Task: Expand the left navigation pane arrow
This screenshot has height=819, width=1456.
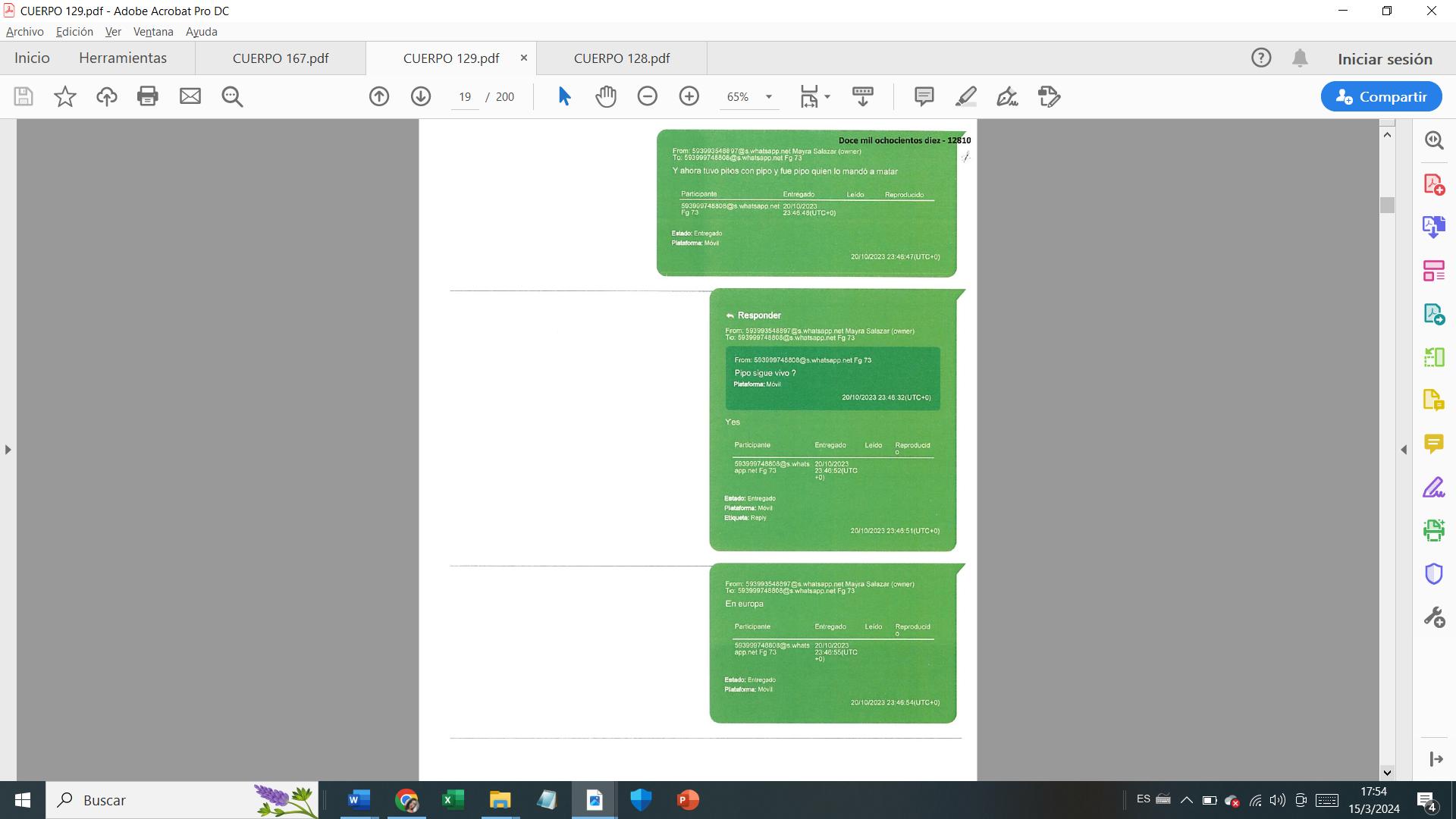Action: pyautogui.click(x=8, y=450)
